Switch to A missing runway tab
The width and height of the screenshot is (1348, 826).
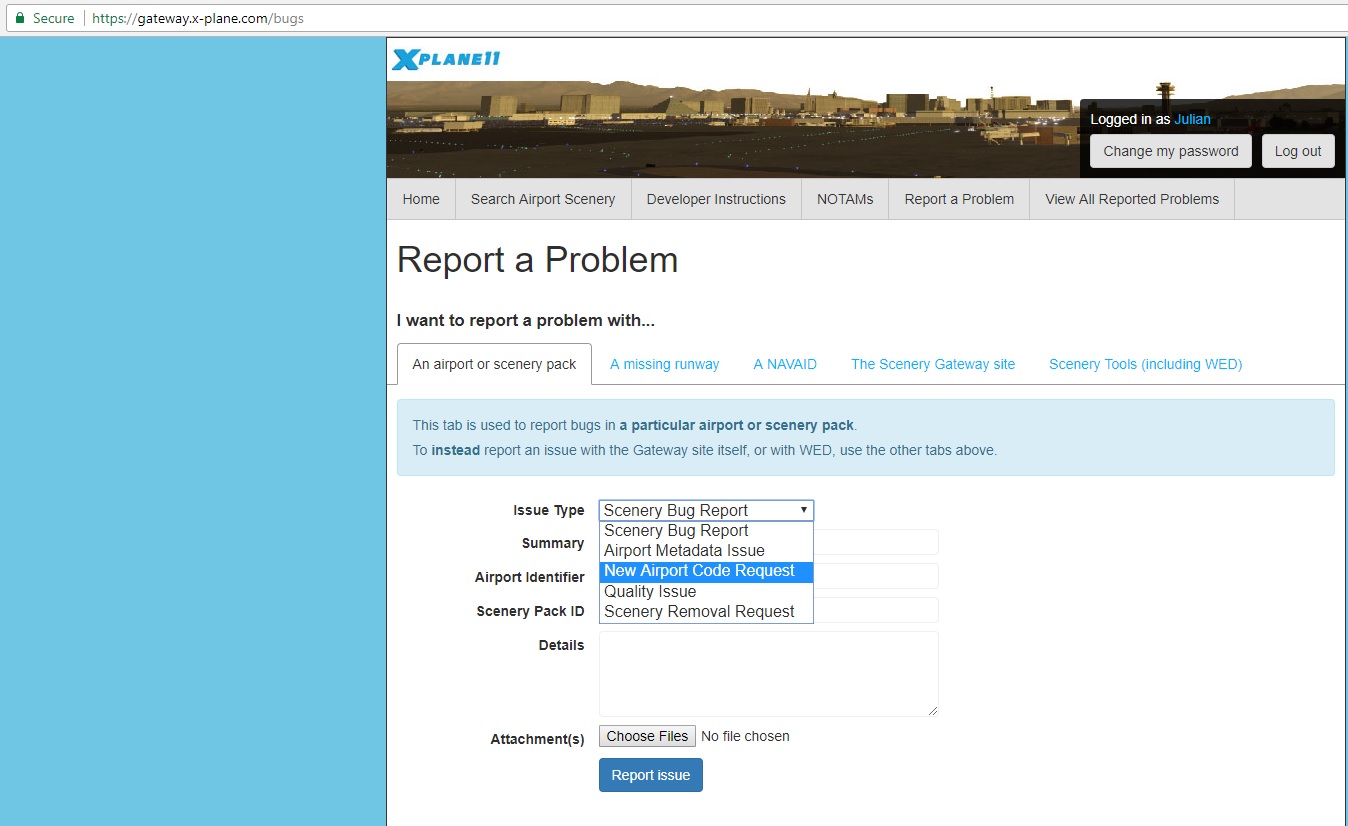point(665,364)
